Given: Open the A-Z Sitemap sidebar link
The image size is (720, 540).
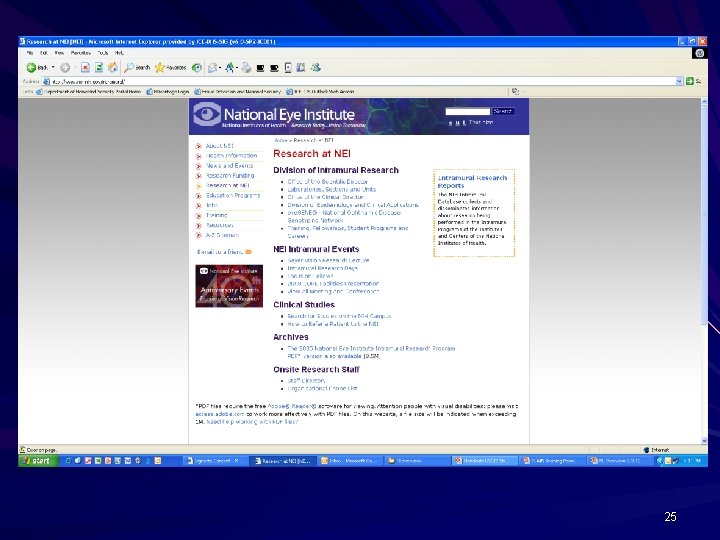Looking at the screenshot, I should [222, 235].
